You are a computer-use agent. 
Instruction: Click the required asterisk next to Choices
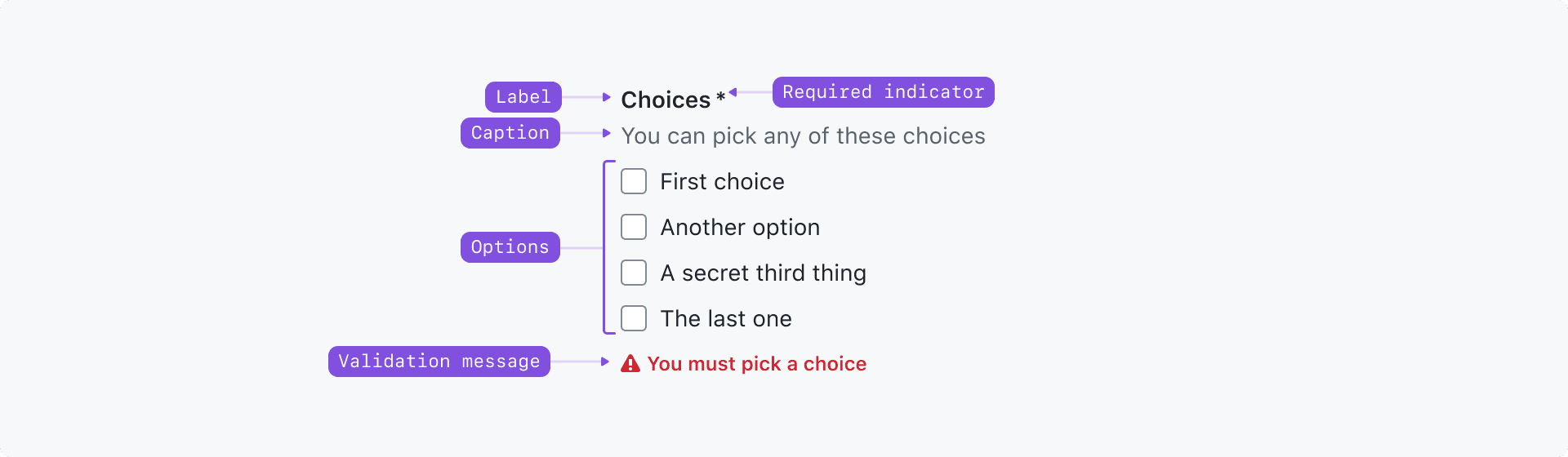pyautogui.click(x=720, y=98)
